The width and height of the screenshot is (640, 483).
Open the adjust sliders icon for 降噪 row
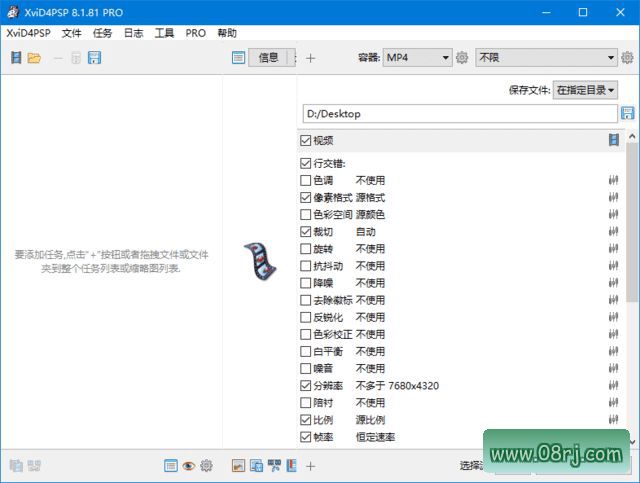(613, 283)
